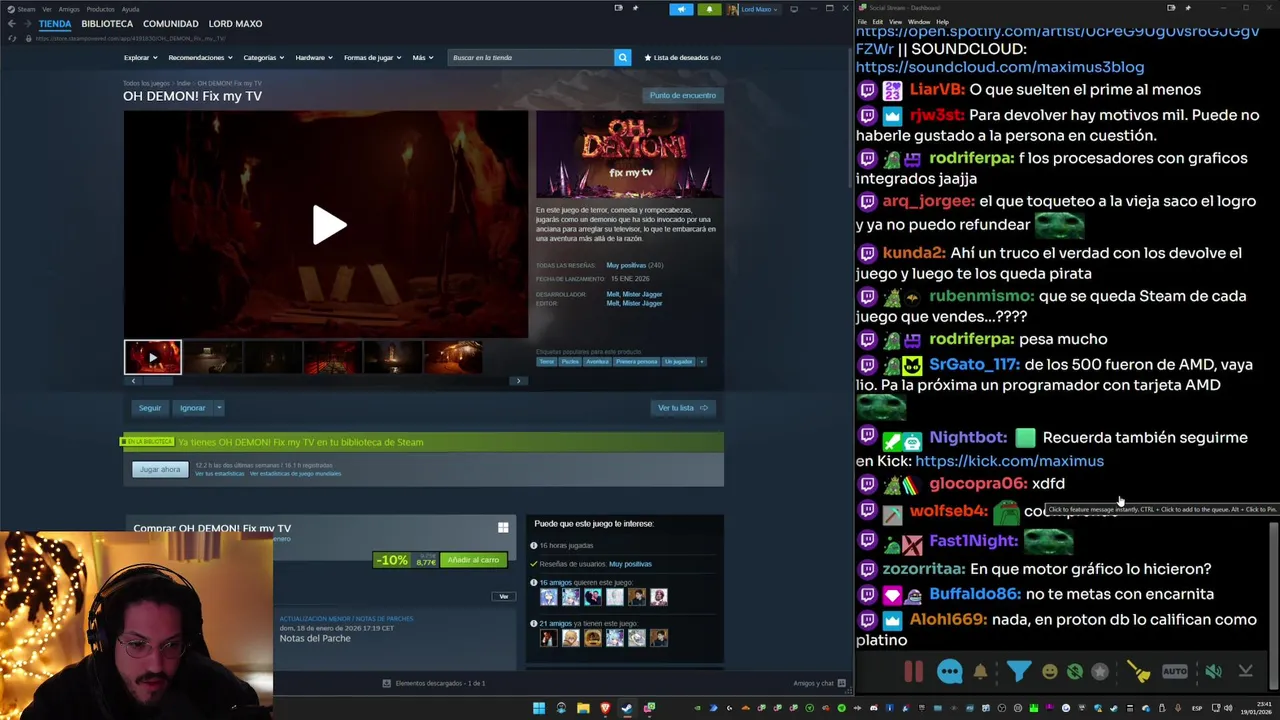Select the video thumbnail in the media strip
1280x720 pixels.
tap(153, 357)
